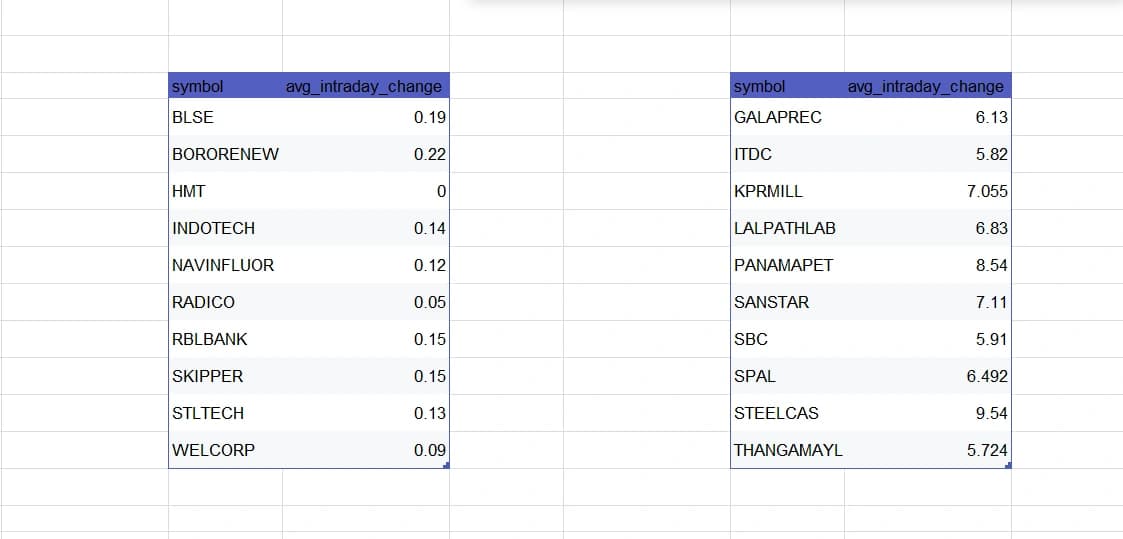Click the 0.05 value for RADICO

click(x=366, y=302)
